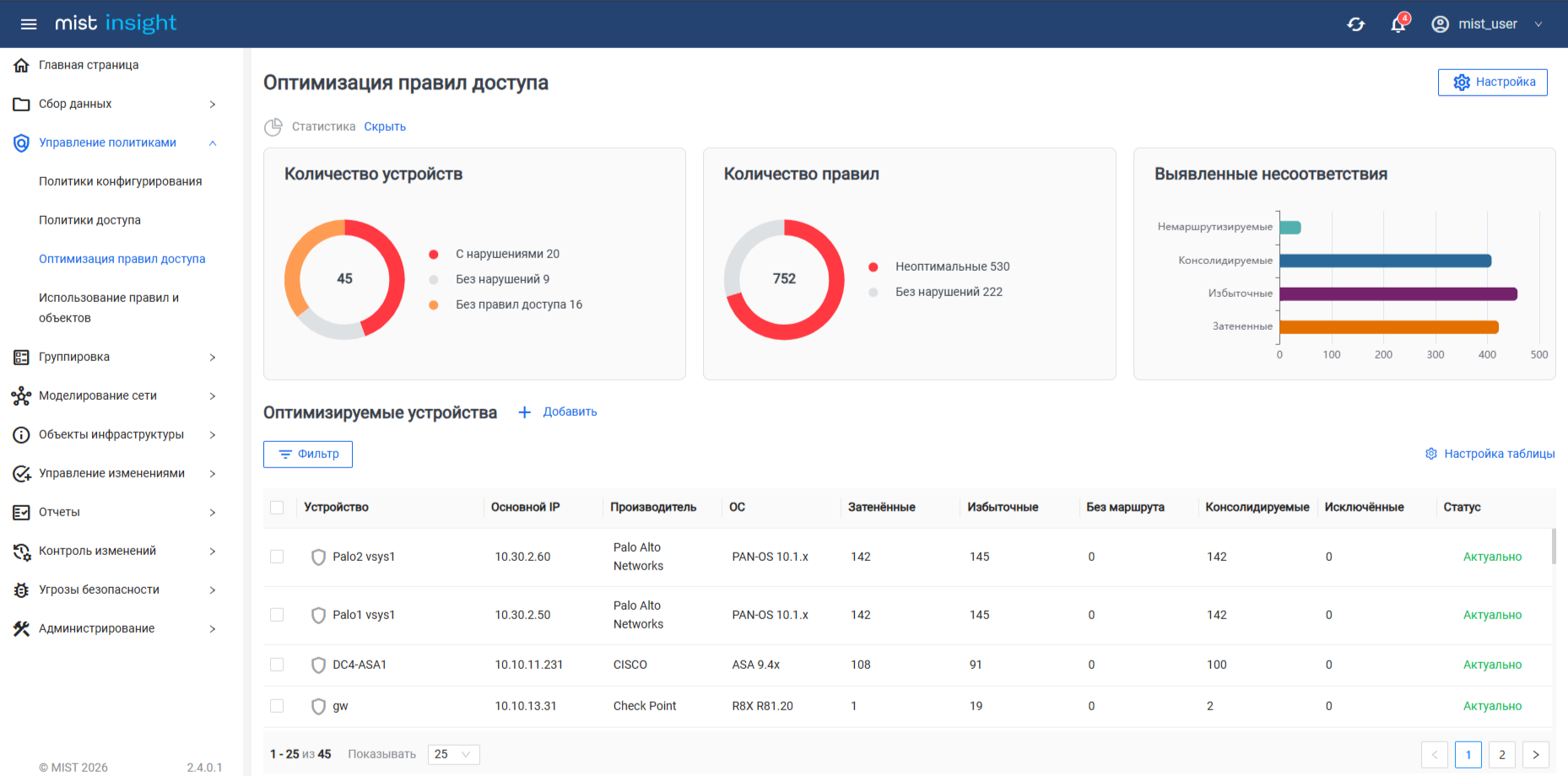Open Политики доступа menu item
Screen dimensions: 1568x776
pos(89,220)
